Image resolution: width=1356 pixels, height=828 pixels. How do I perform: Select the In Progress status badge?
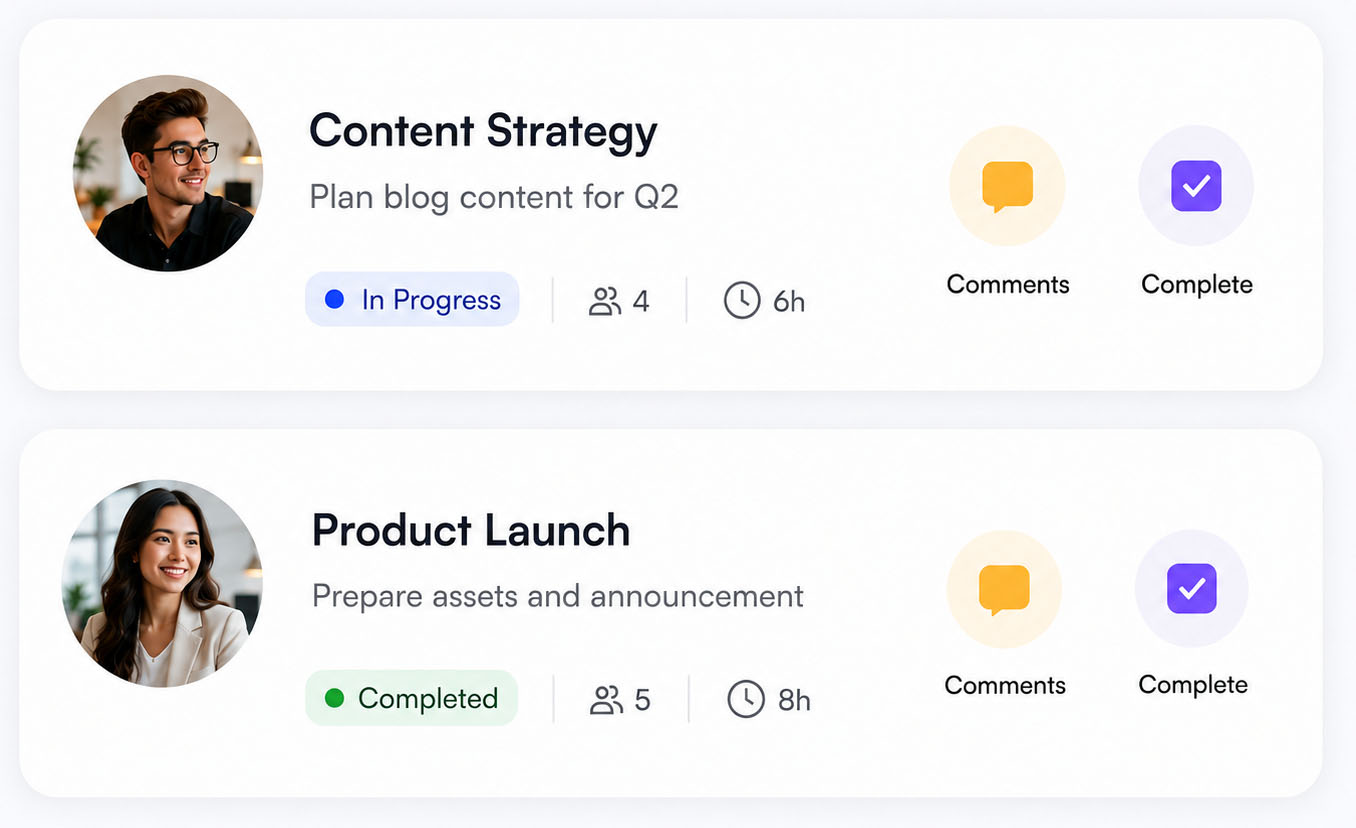pyautogui.click(x=412, y=299)
